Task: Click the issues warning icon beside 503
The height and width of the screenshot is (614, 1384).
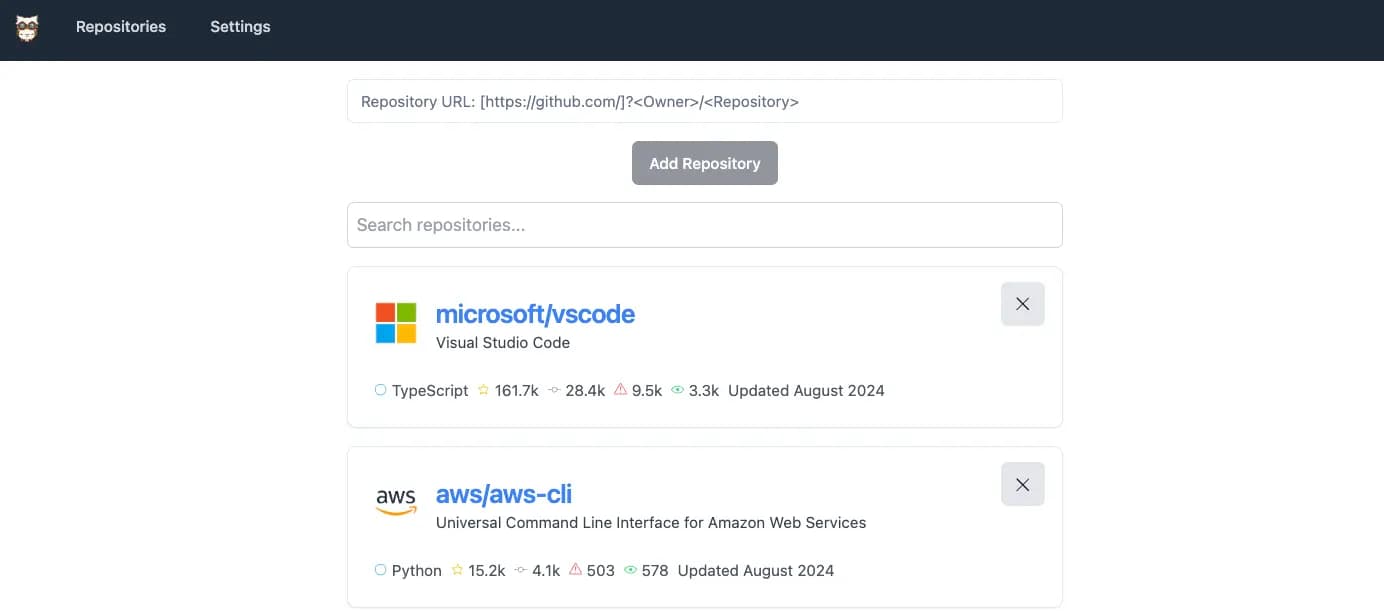Action: (x=575, y=570)
